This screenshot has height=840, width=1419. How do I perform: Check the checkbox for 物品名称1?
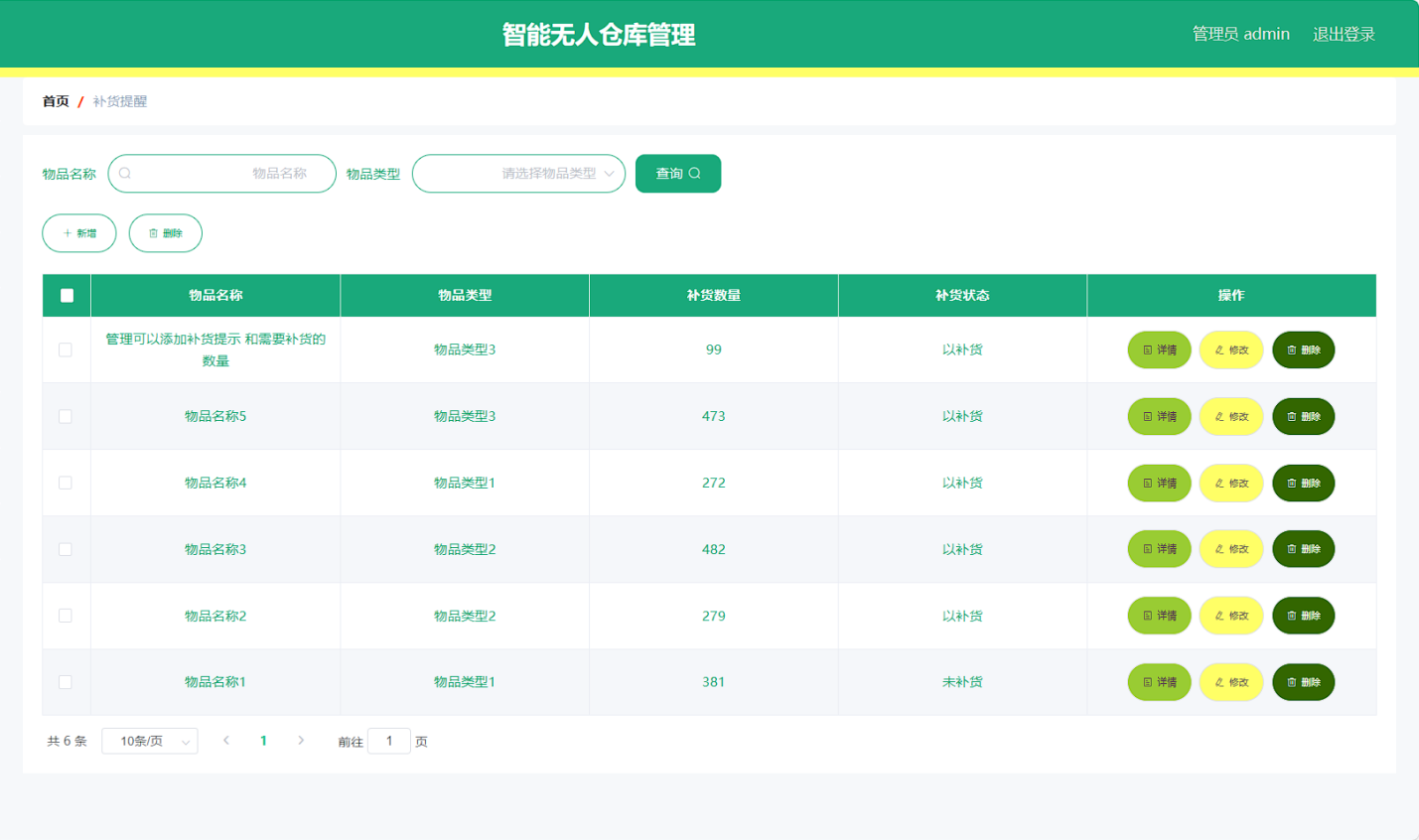pos(66,682)
